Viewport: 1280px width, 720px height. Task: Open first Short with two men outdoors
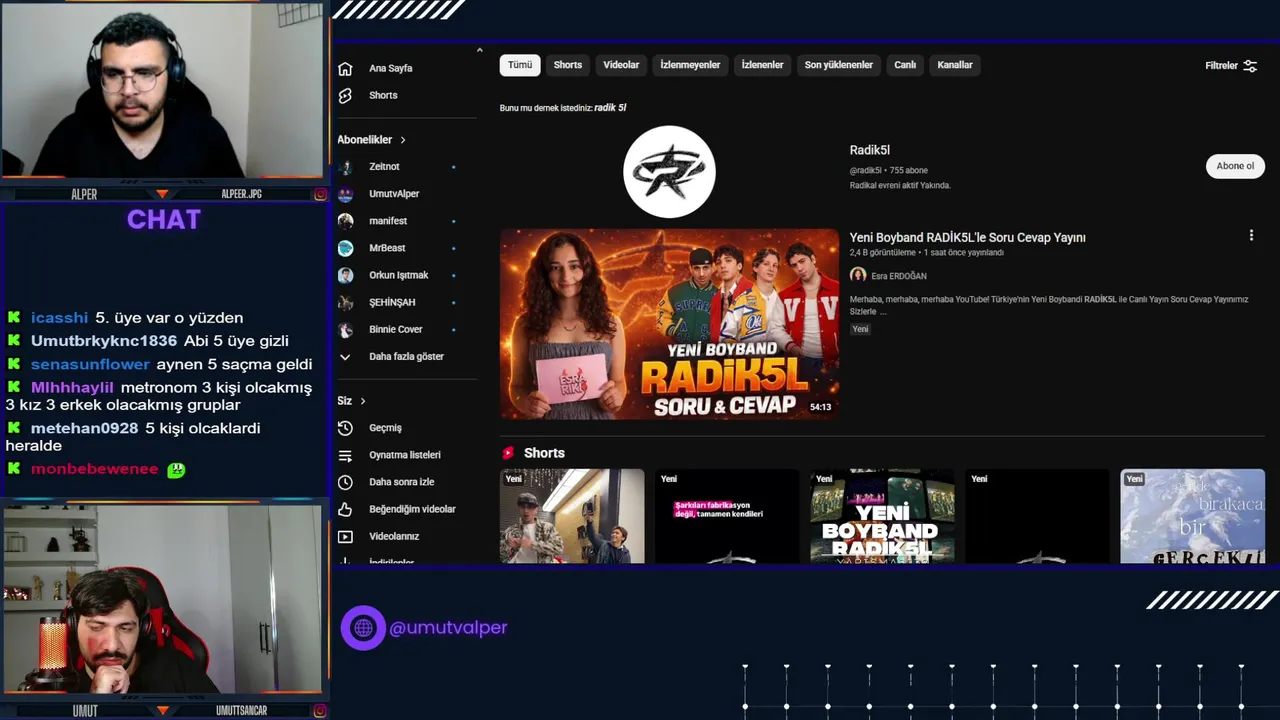pyautogui.click(x=572, y=516)
